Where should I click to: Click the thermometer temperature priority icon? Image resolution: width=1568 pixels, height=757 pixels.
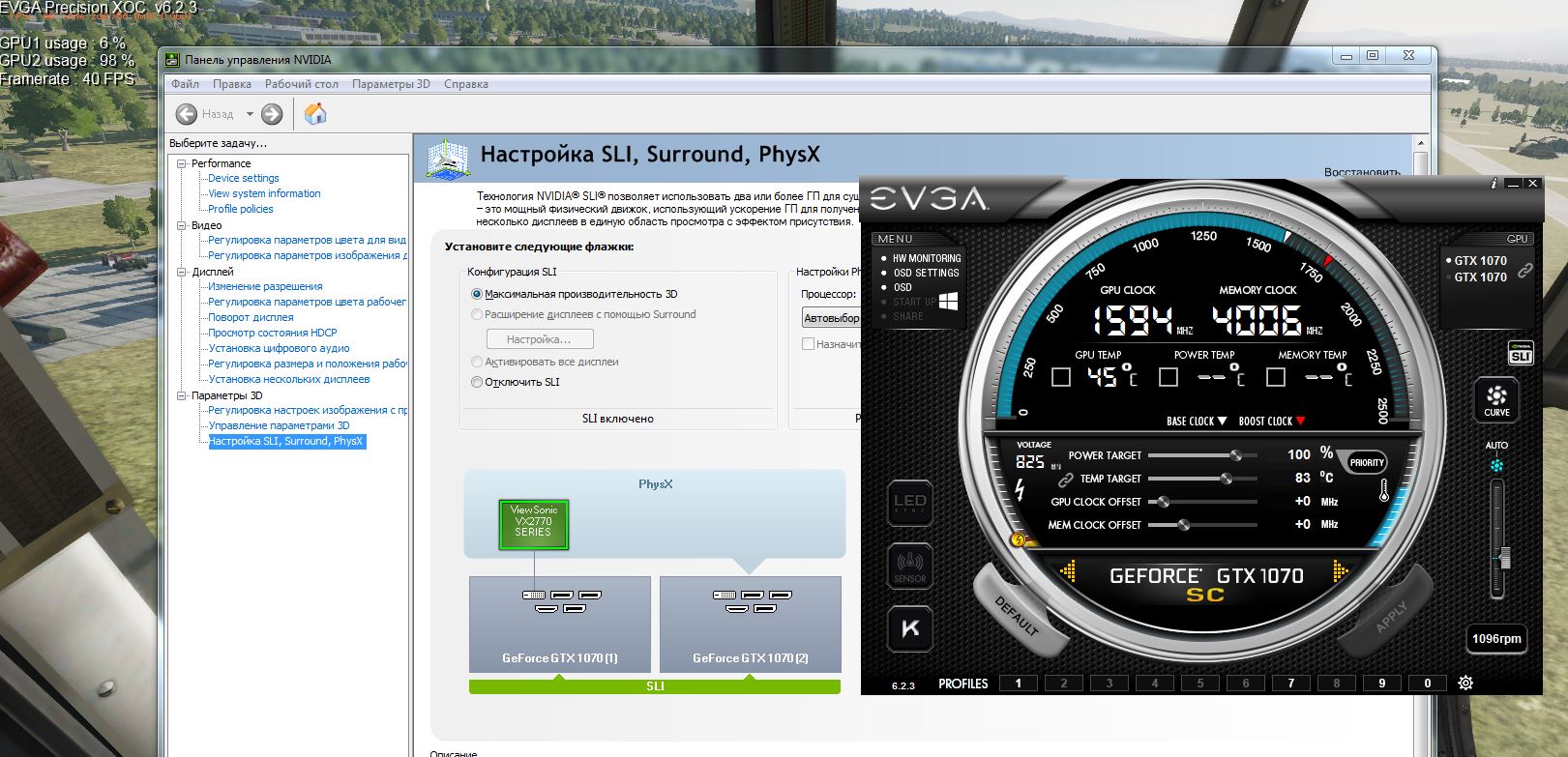[x=1384, y=490]
